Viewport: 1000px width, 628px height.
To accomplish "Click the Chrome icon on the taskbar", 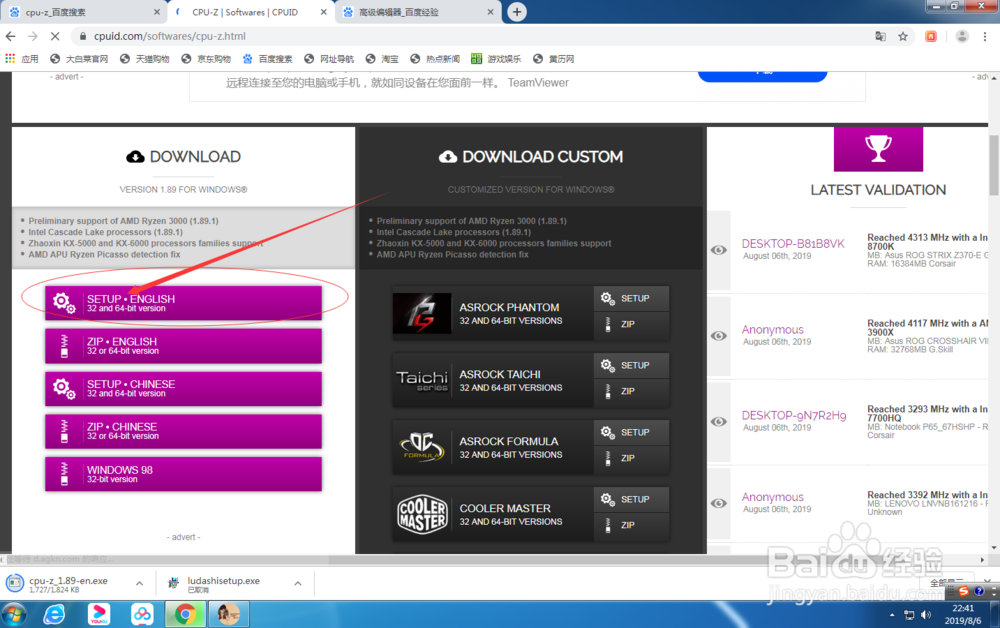I will click(185, 615).
